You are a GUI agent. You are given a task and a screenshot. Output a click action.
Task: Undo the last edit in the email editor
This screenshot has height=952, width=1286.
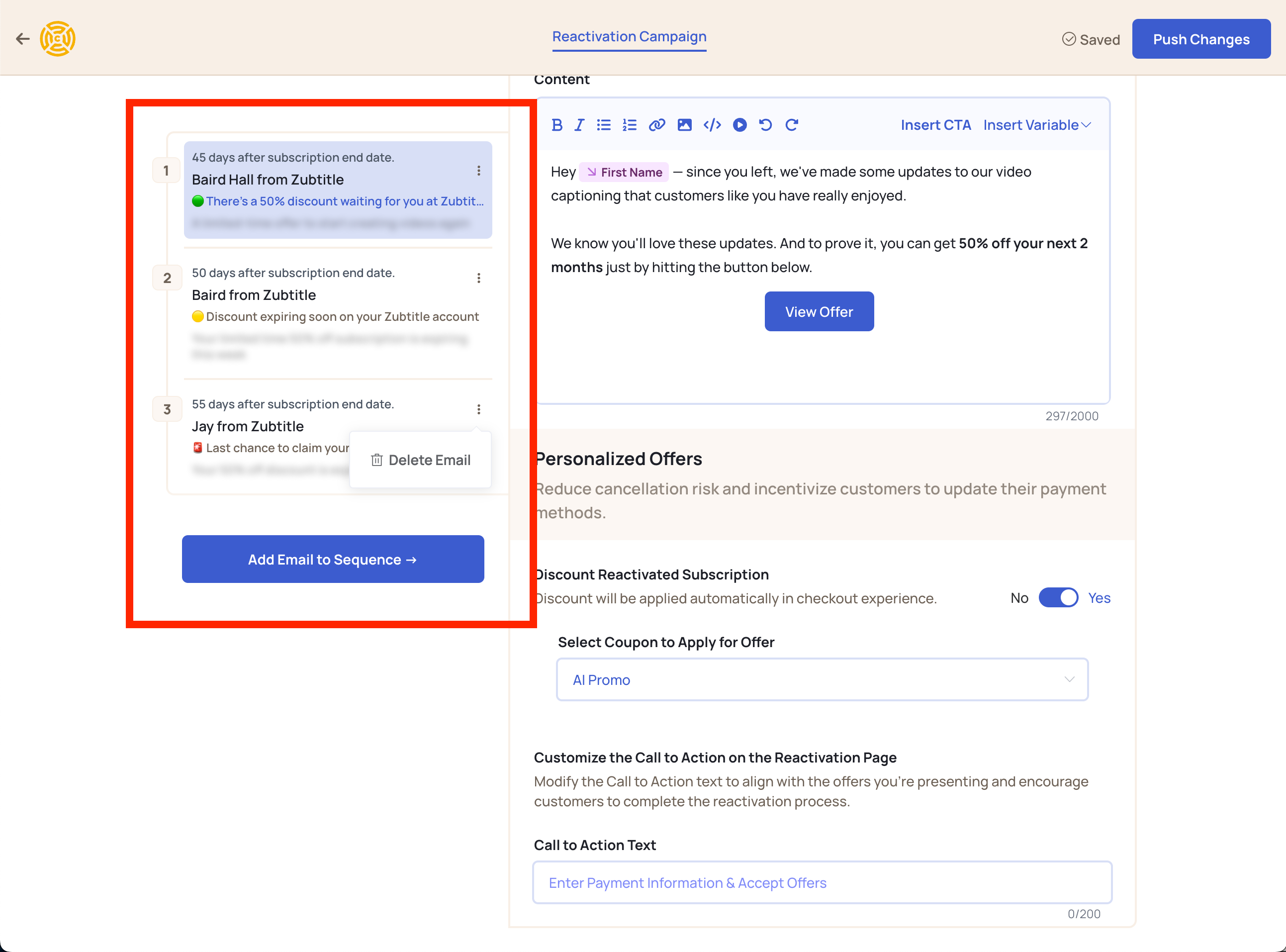(x=765, y=124)
